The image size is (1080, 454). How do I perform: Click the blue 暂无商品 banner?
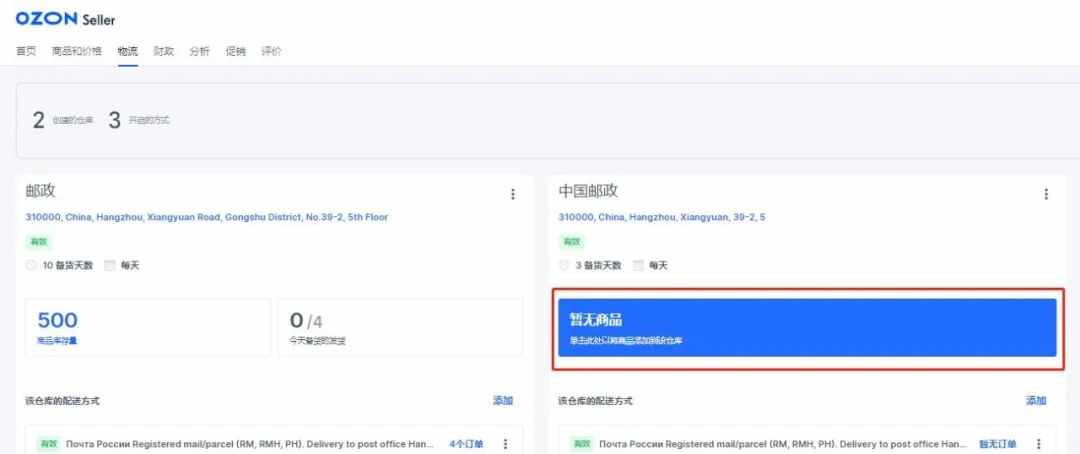click(807, 327)
